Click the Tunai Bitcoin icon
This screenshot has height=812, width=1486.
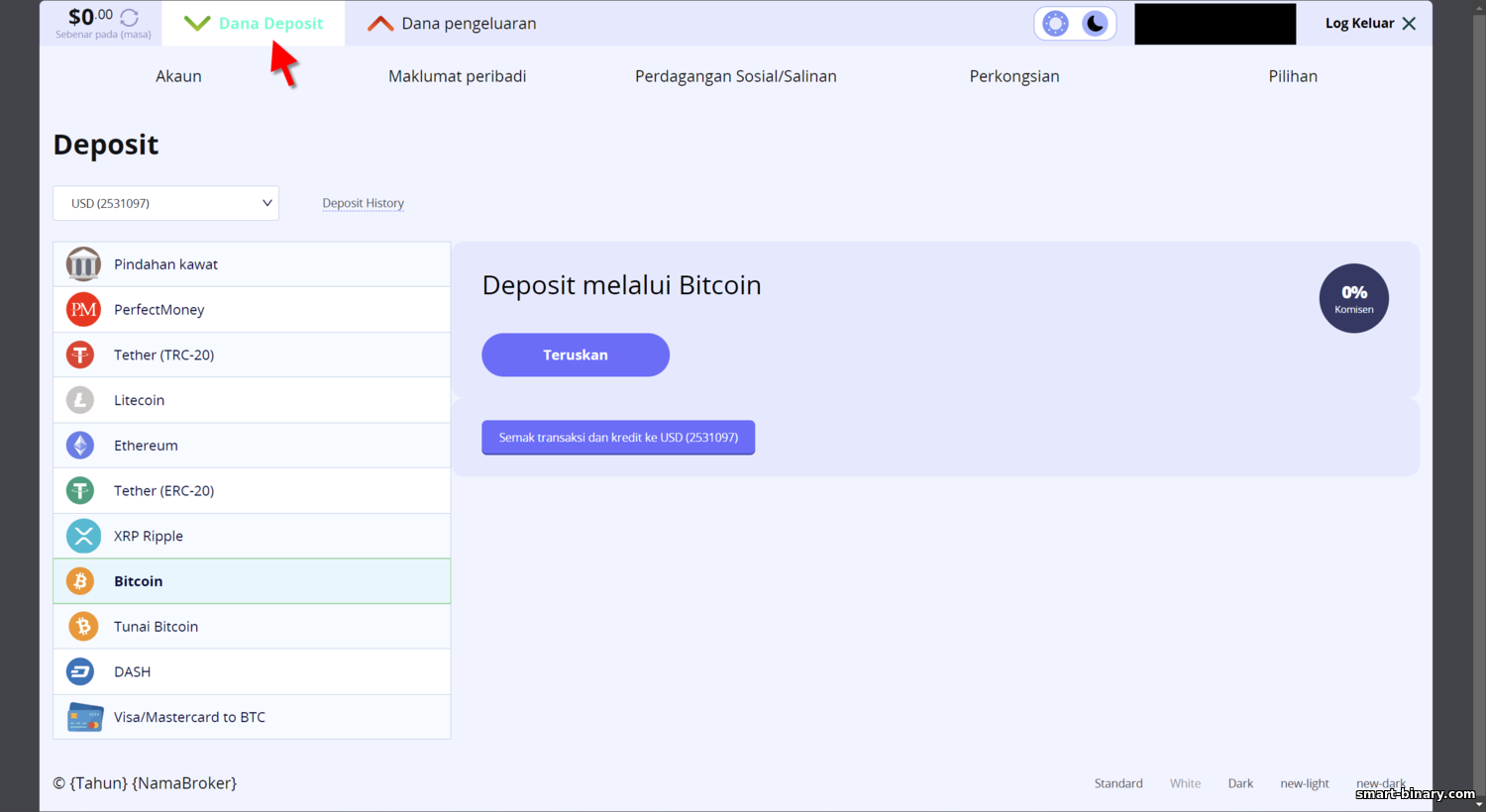click(83, 626)
